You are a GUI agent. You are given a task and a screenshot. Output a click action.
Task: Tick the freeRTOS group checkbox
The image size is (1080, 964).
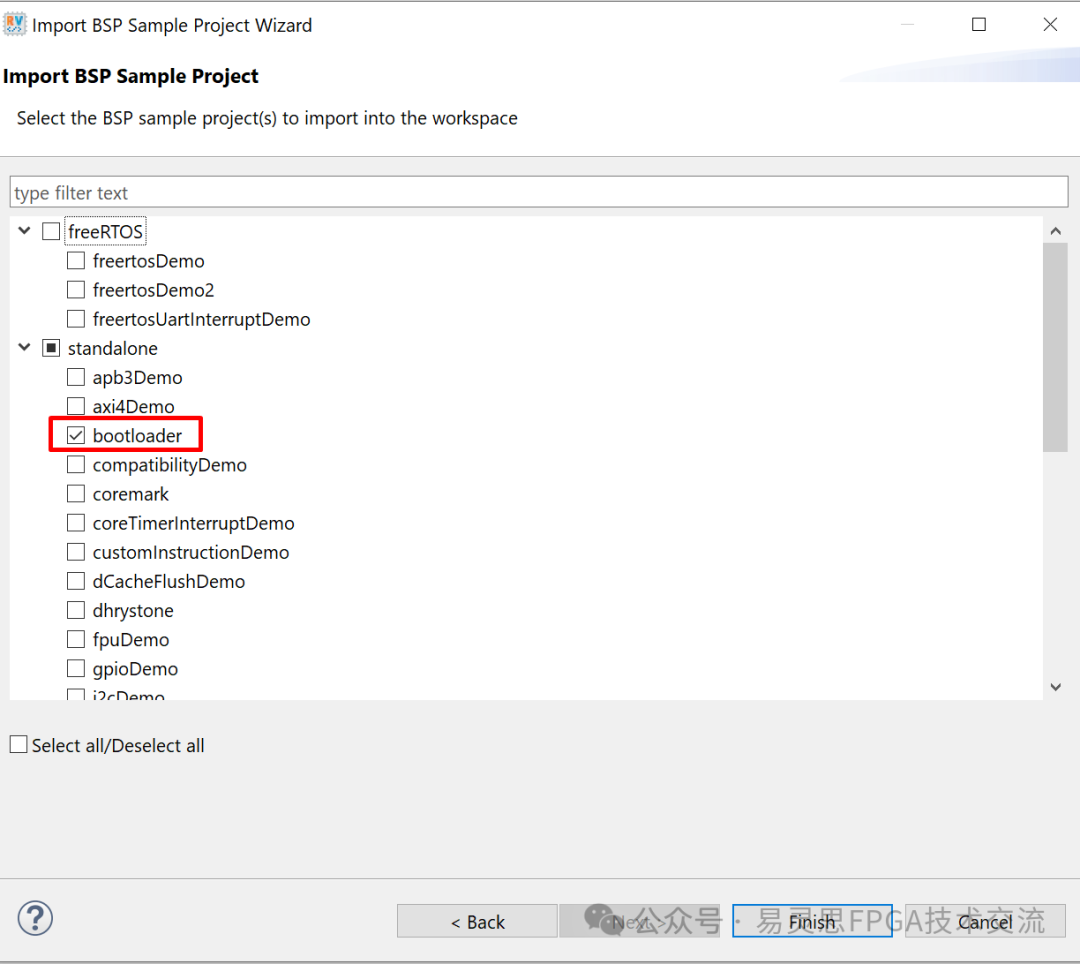[x=51, y=232]
